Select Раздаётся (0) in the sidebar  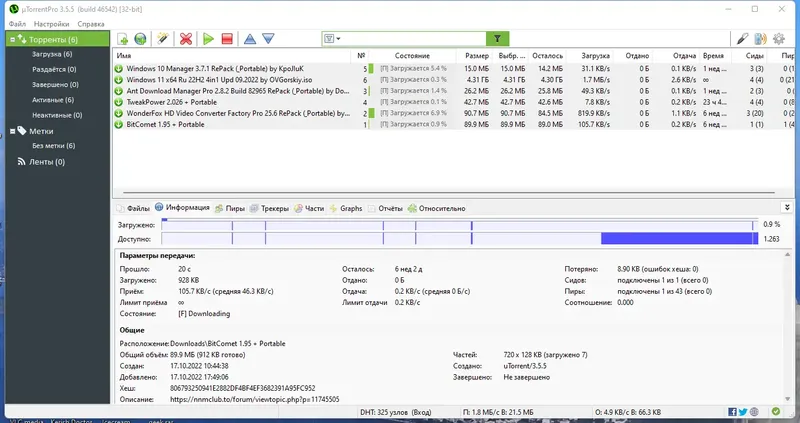[x=54, y=69]
